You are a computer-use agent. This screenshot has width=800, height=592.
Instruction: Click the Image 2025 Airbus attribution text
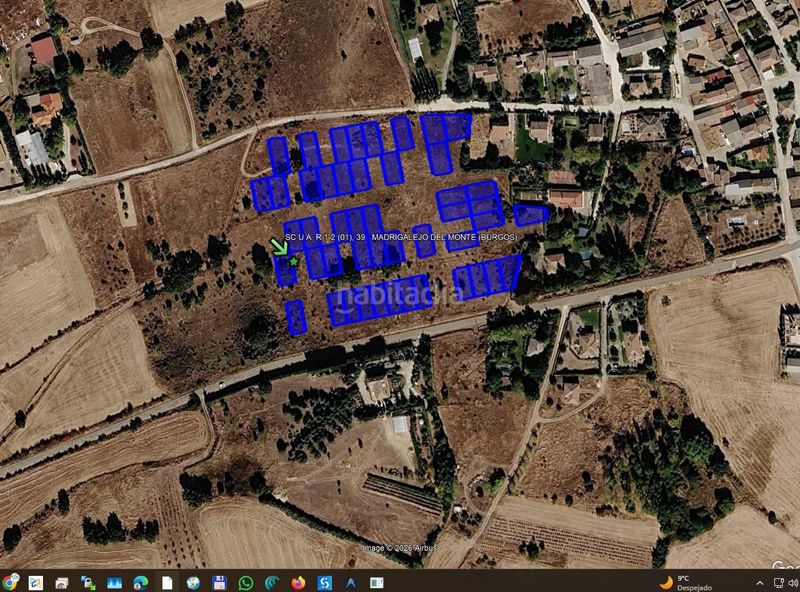click(x=399, y=548)
